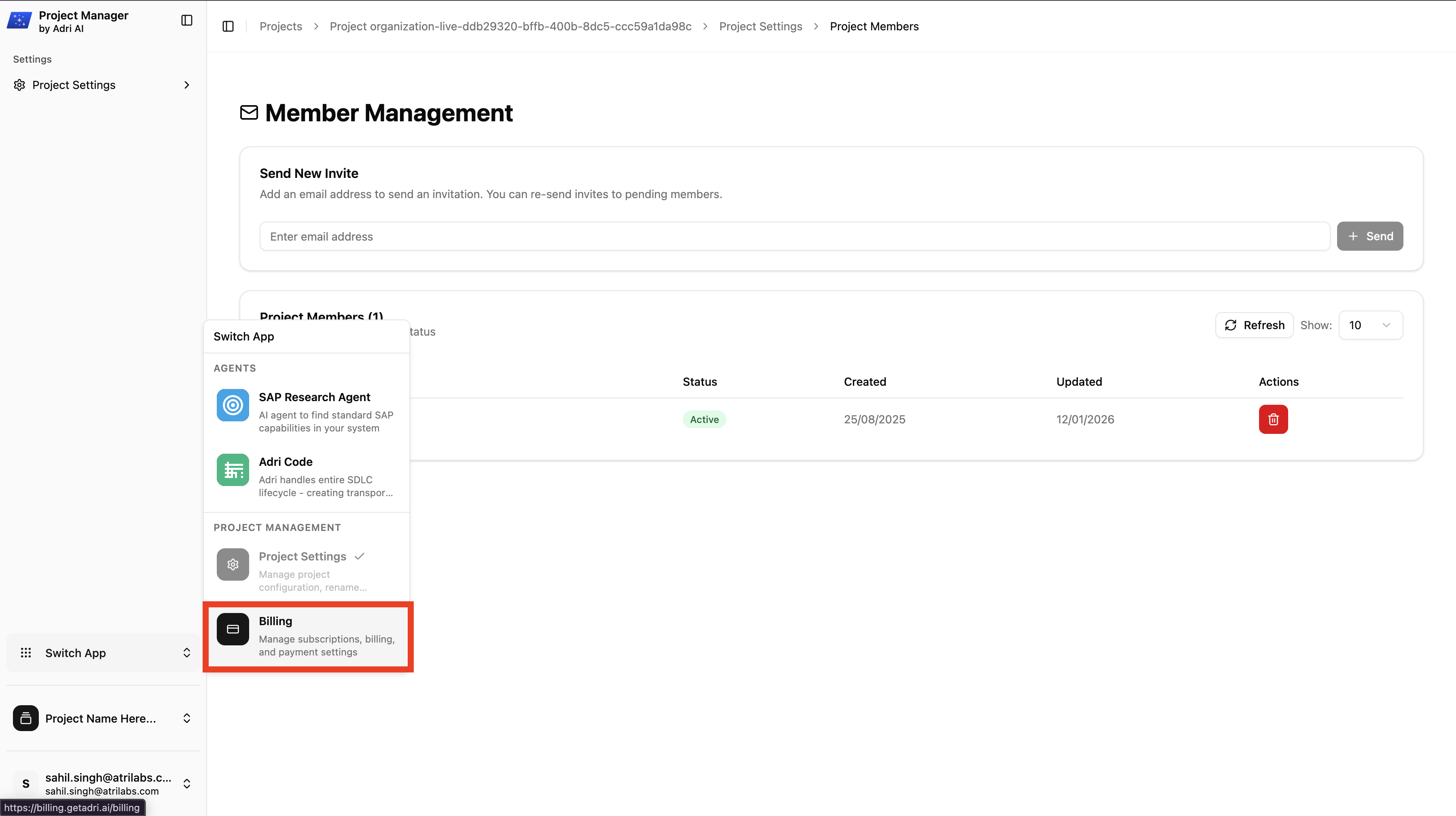Click the Project Manager logo
The image size is (1456, 816).
coord(19,20)
